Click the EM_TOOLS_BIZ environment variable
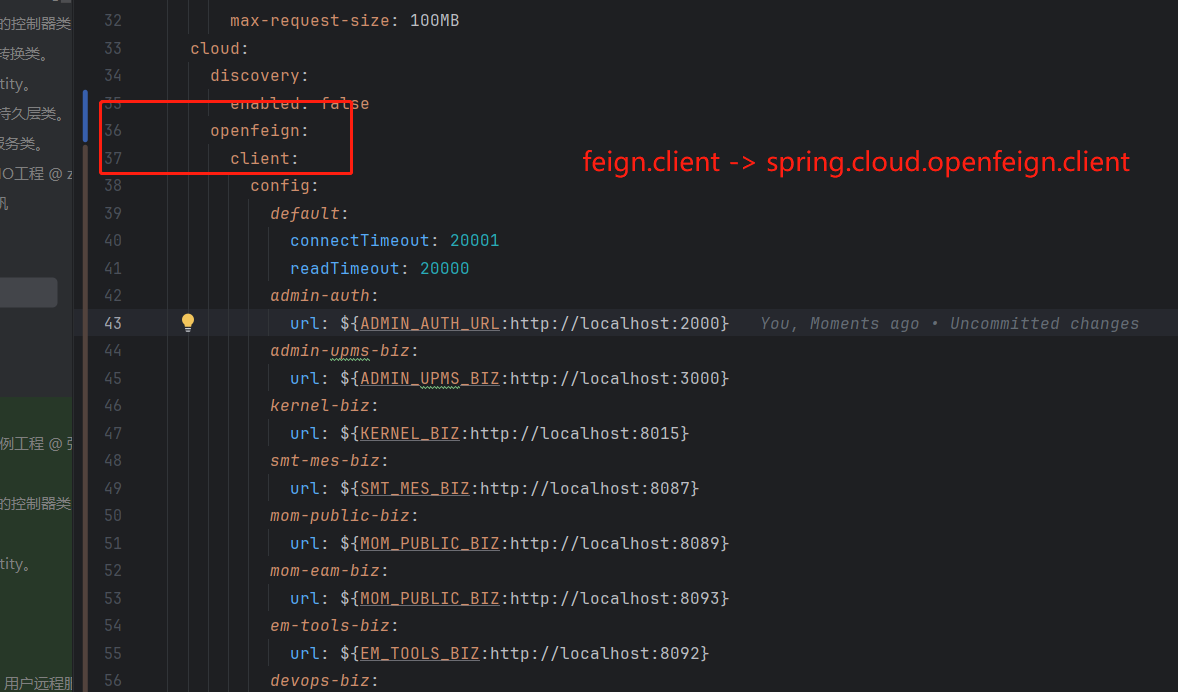 (x=419, y=653)
